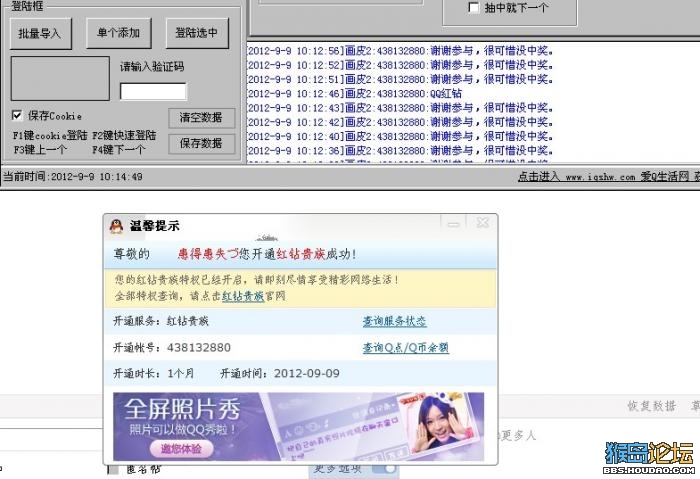Image resolution: width=700 pixels, height=479 pixels.
Task: Click the 恢复数据 text behind dialog
Action: 651,406
